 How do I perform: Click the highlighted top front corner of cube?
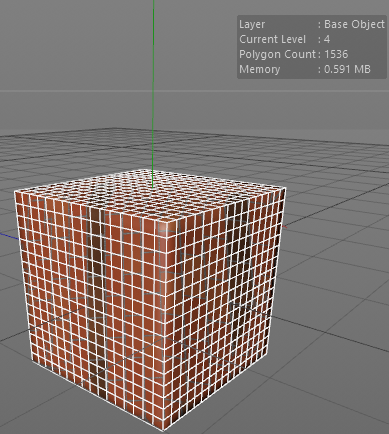coord(164,226)
